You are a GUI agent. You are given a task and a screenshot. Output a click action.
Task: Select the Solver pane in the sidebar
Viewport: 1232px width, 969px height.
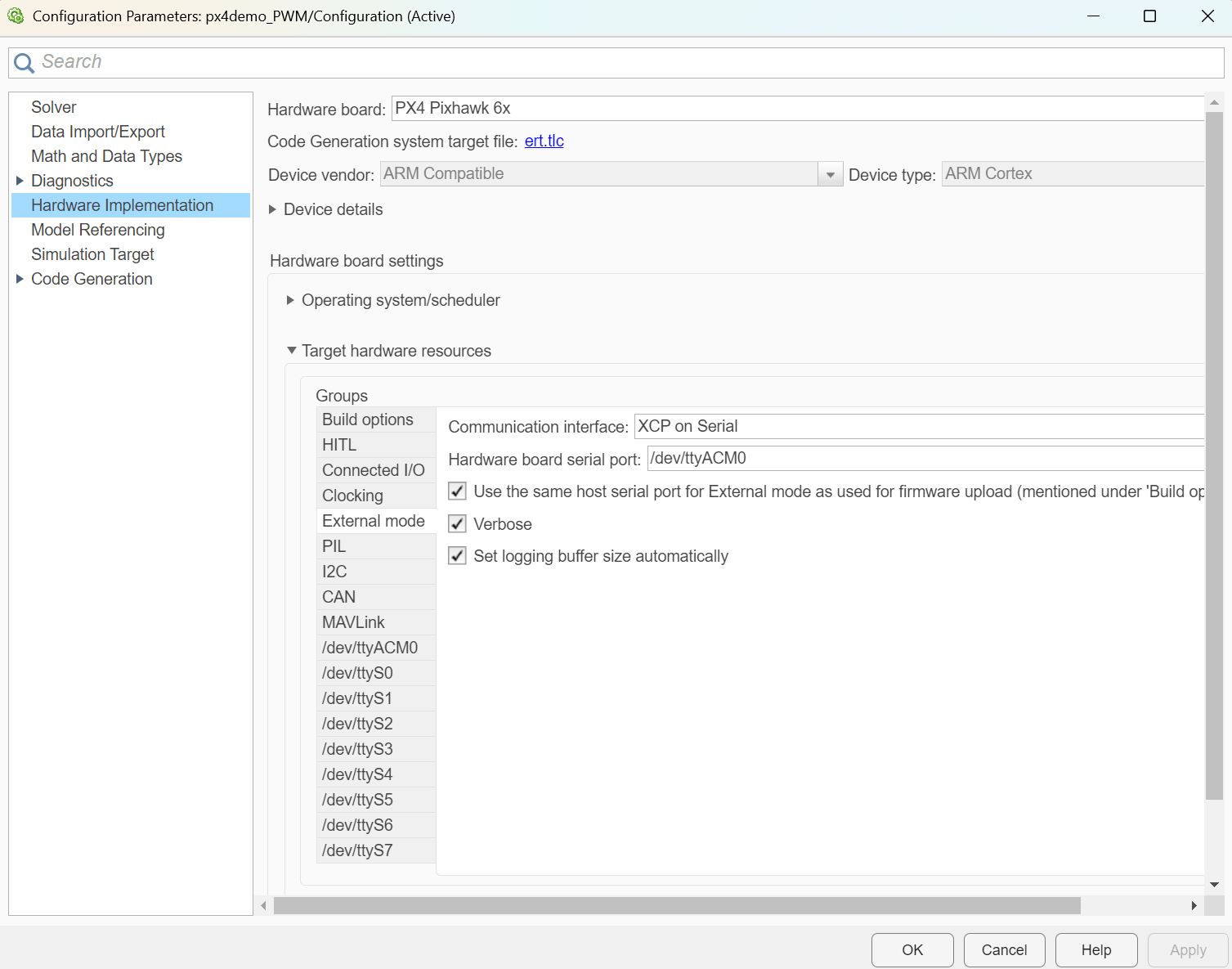[x=53, y=106]
